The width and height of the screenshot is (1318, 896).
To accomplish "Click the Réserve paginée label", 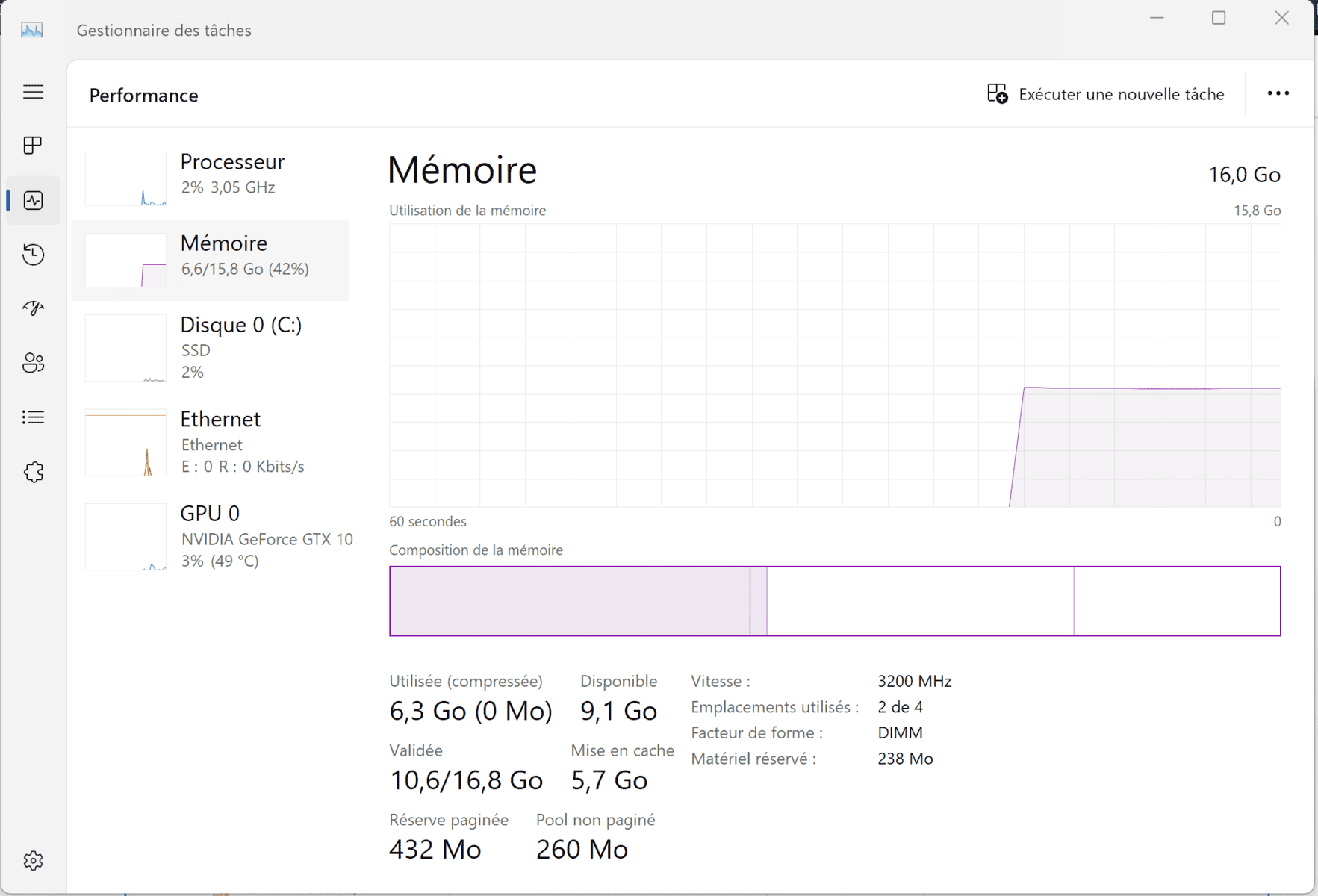I will (x=449, y=820).
